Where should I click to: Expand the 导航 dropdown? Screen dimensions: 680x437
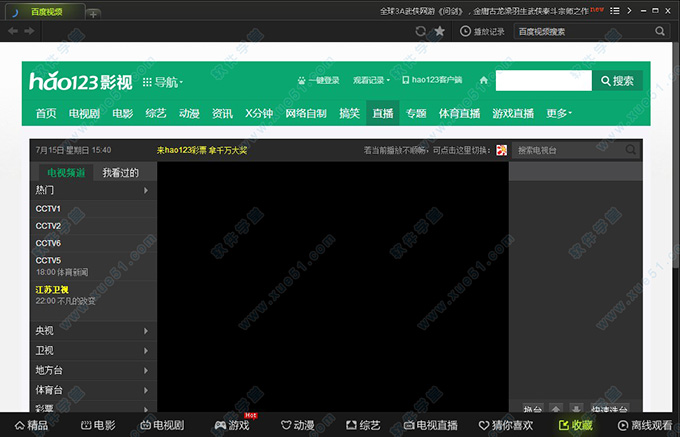coord(163,82)
